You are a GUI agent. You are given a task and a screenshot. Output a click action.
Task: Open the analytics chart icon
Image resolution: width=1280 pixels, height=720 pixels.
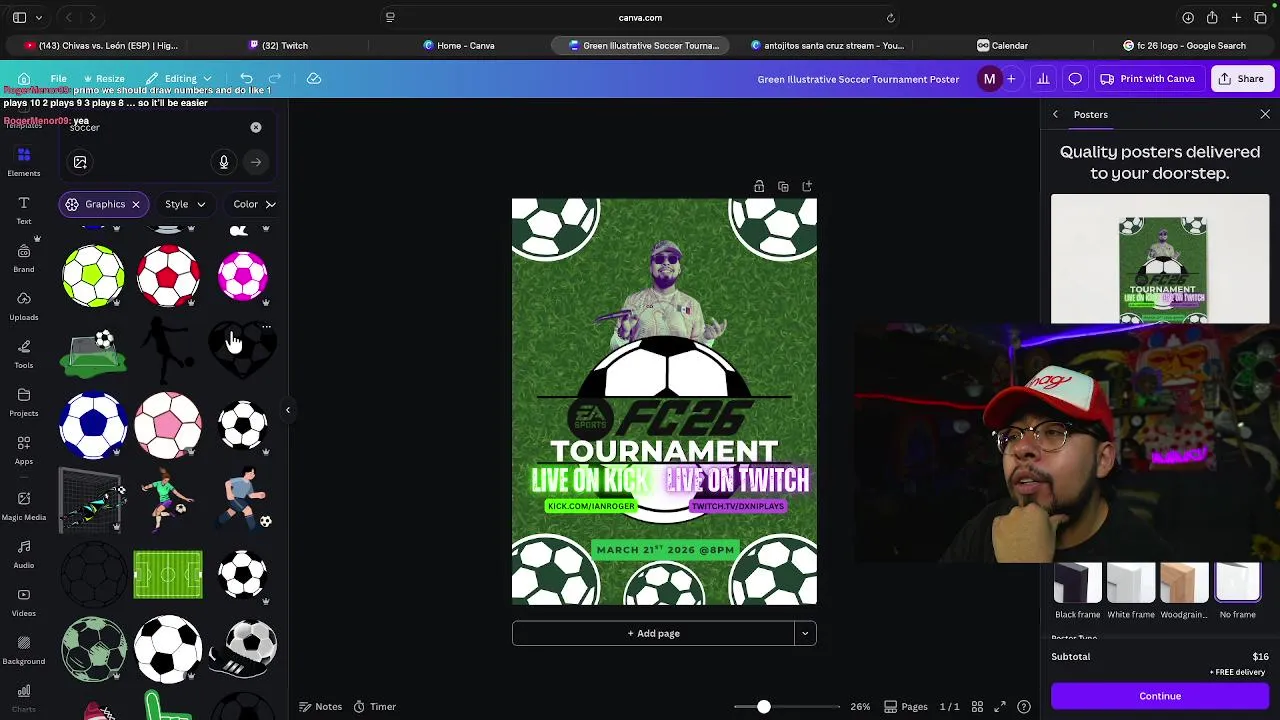click(x=1043, y=79)
